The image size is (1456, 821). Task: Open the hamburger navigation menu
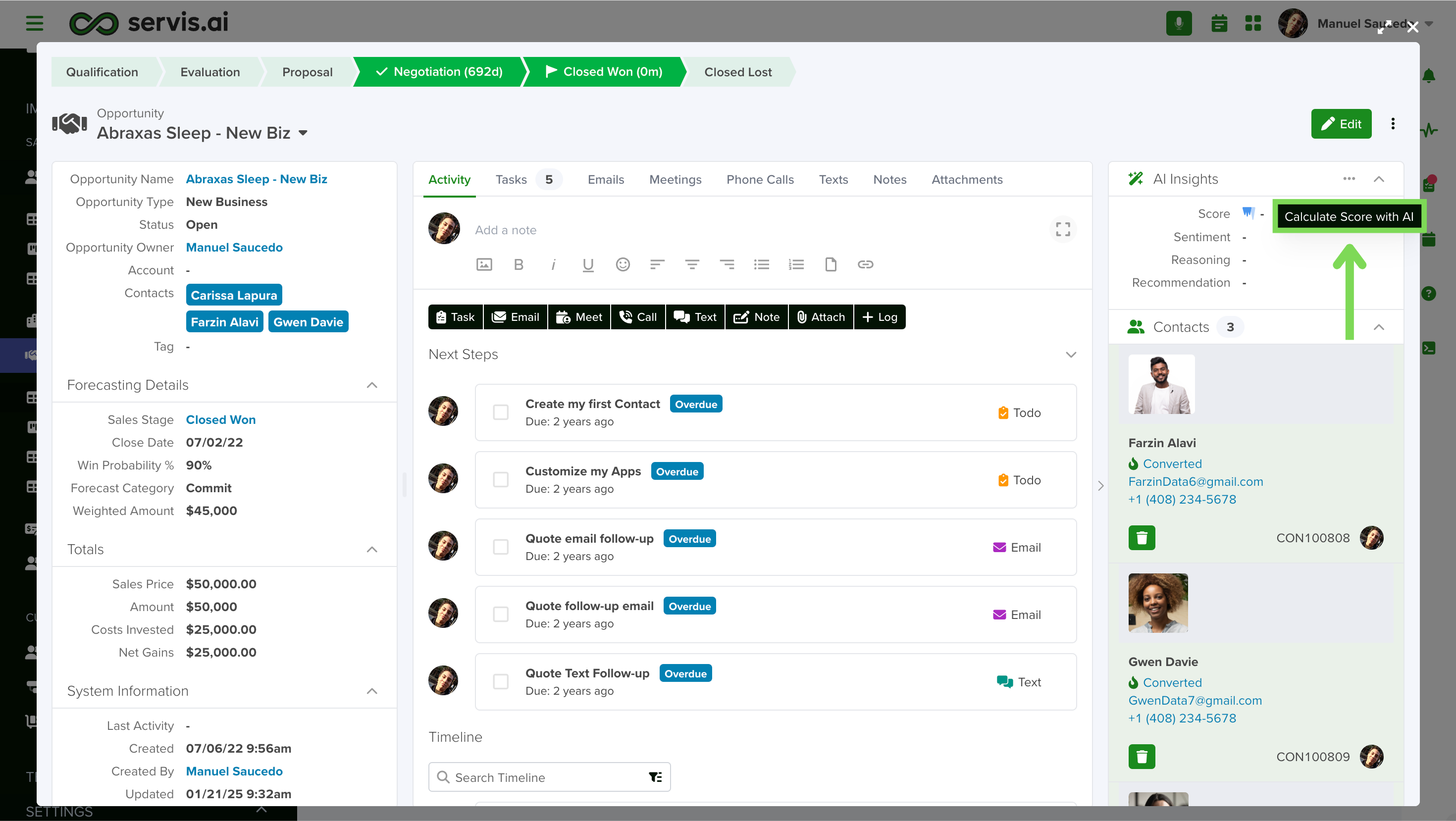coord(35,23)
